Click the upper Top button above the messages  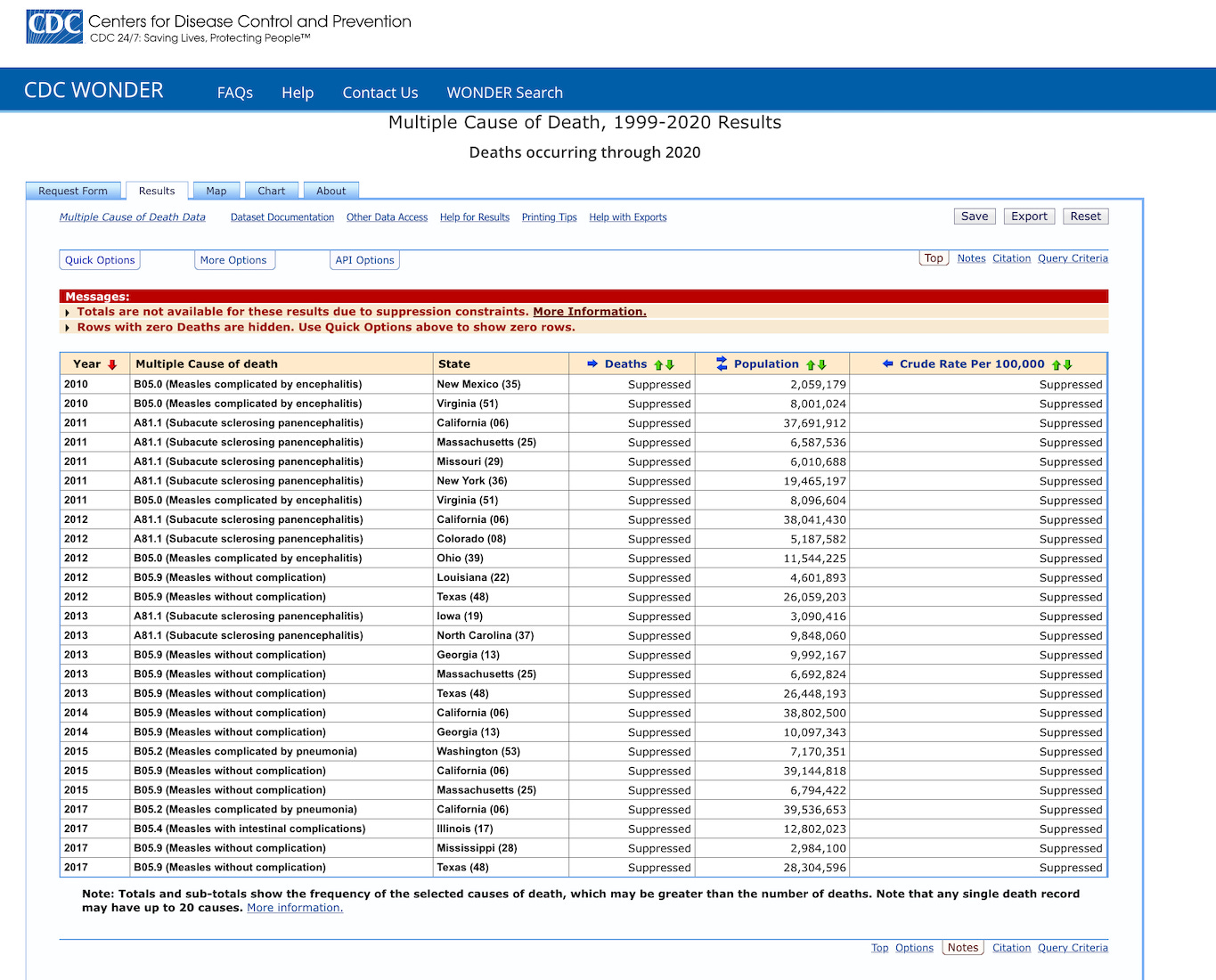click(934, 258)
